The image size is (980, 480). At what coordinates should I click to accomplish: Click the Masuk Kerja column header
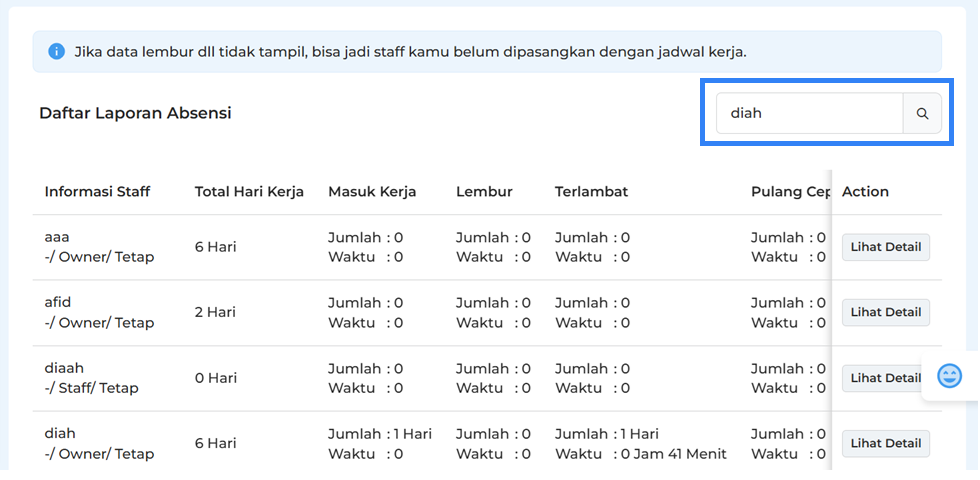coord(372,191)
